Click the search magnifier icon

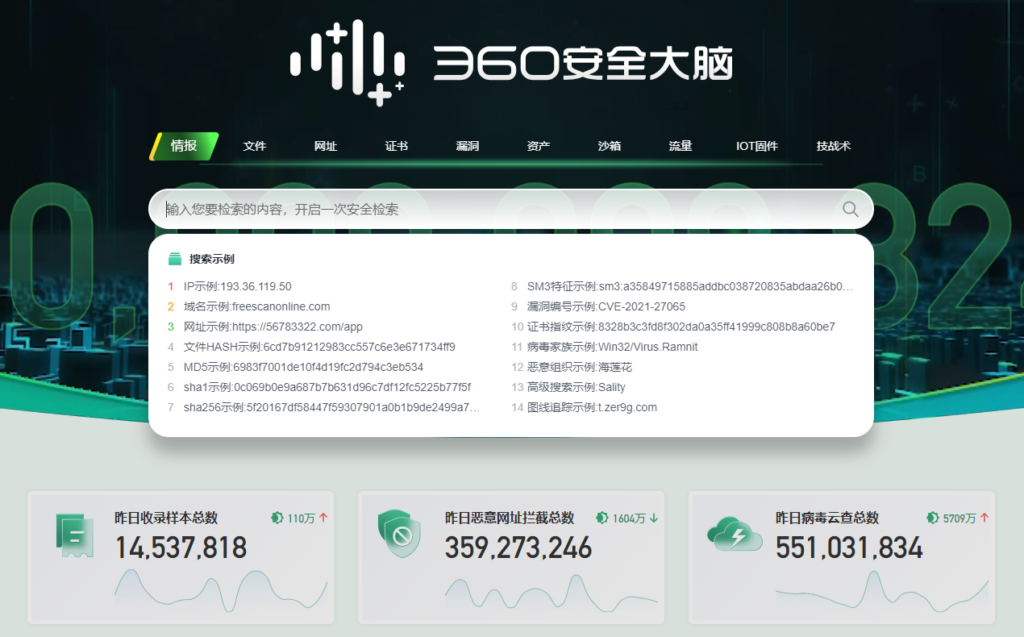point(849,209)
